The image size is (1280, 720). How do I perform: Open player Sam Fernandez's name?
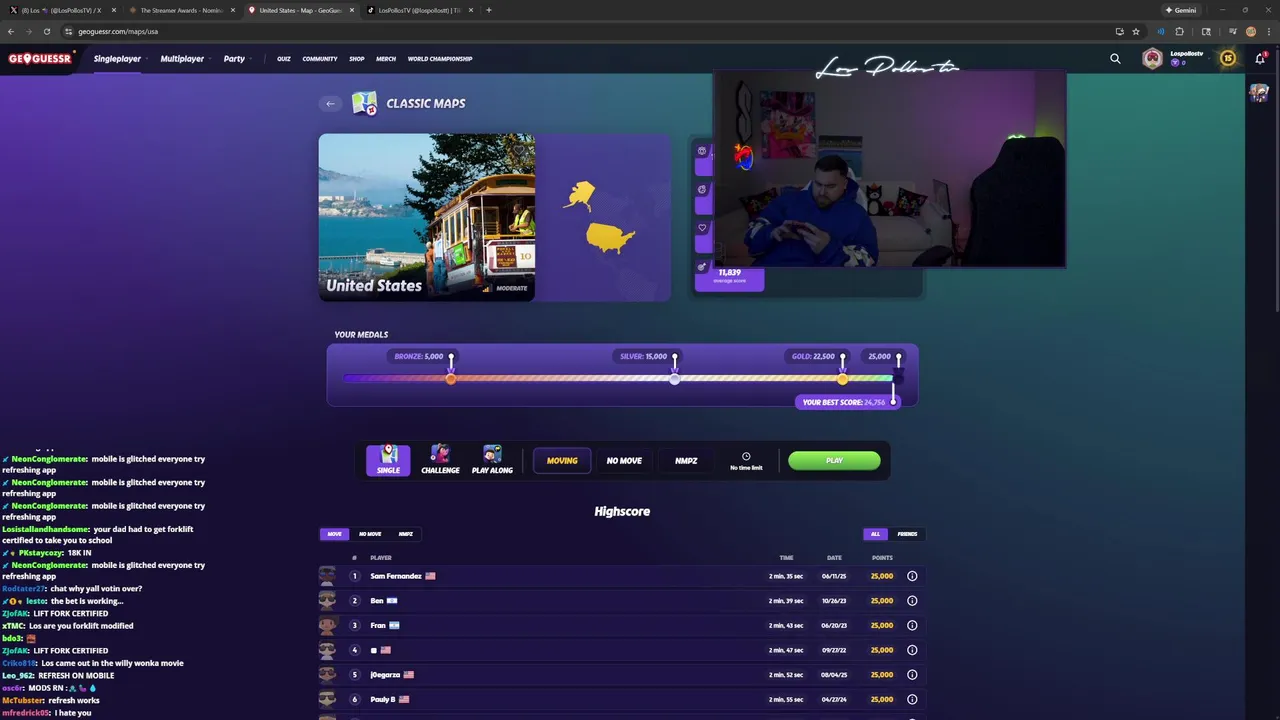[396, 576]
